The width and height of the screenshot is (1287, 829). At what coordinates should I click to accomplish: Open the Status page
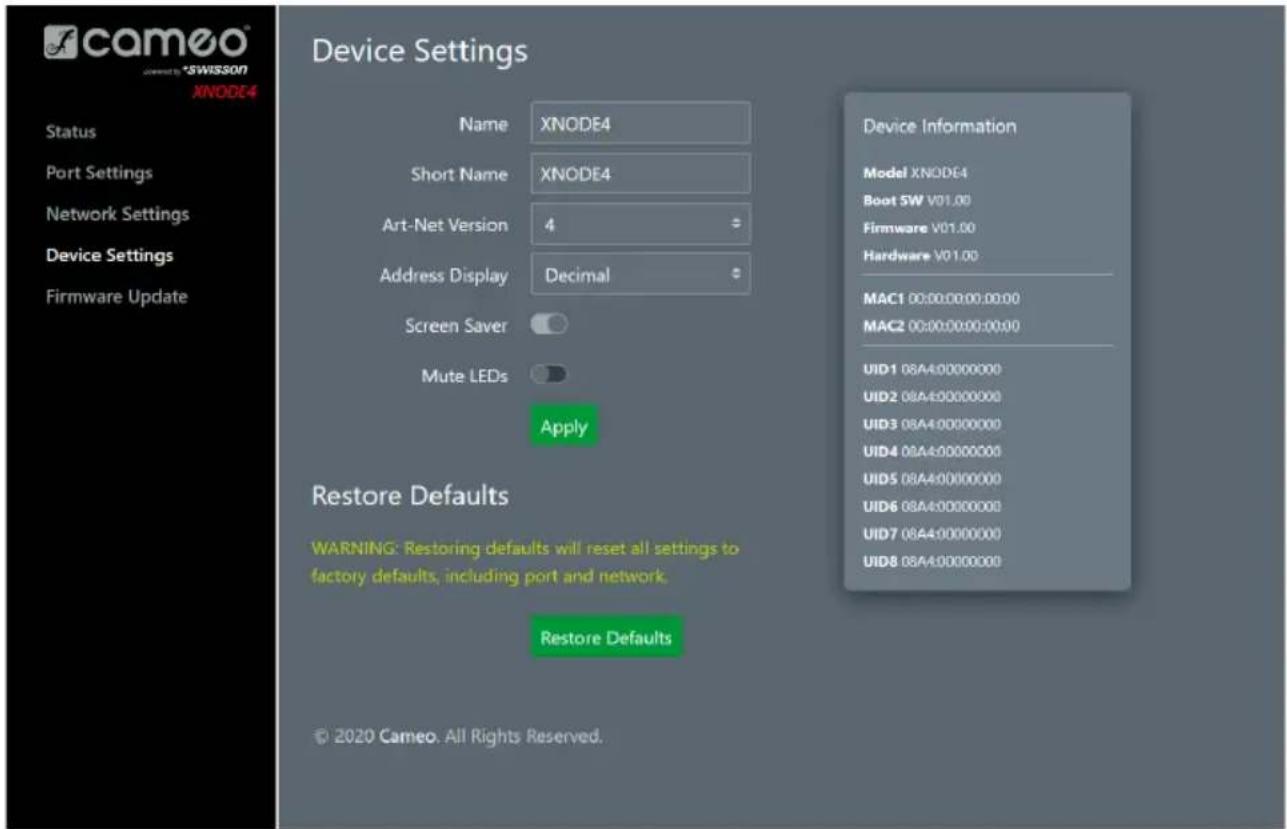click(71, 132)
